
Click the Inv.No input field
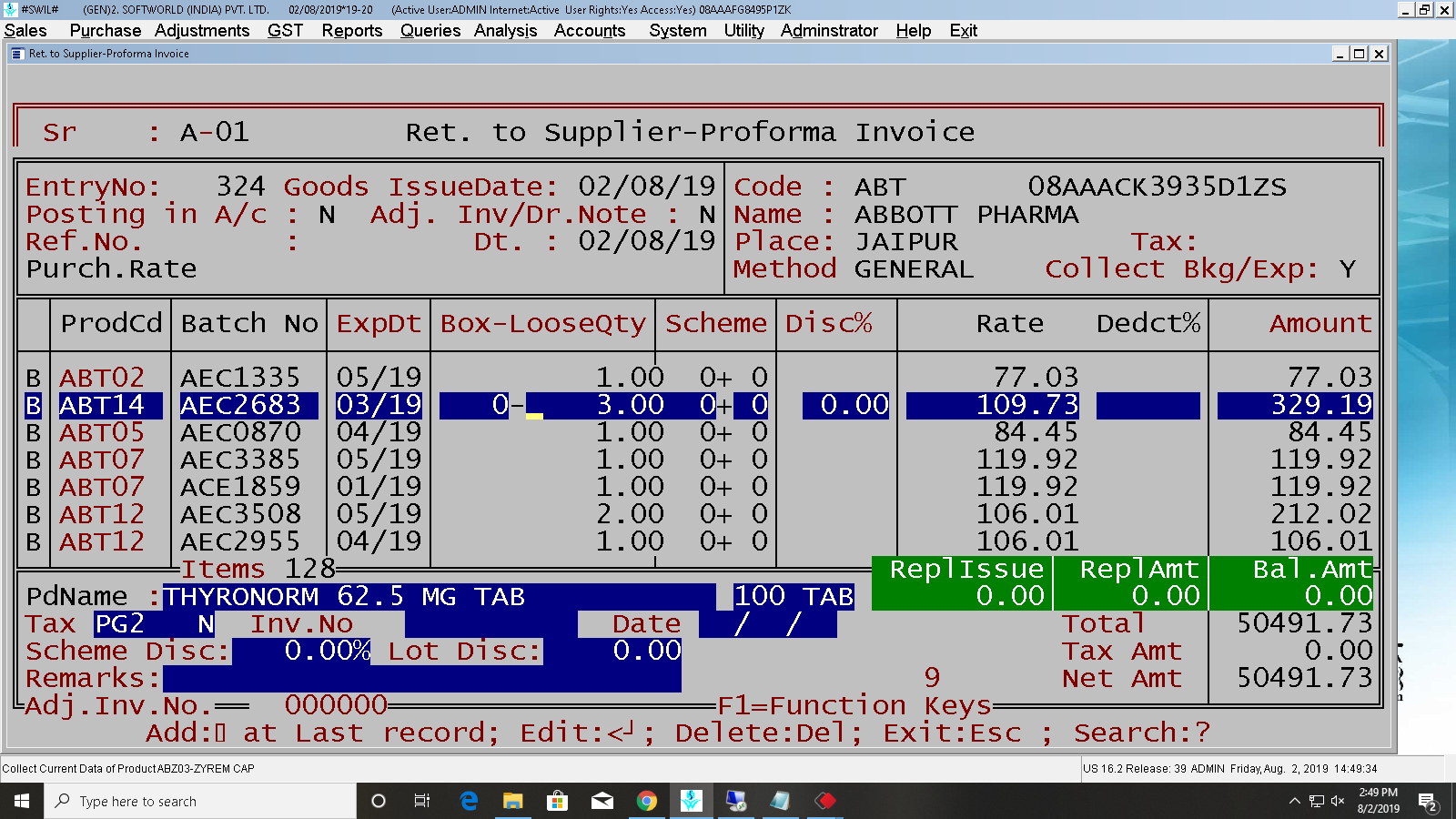click(x=490, y=624)
